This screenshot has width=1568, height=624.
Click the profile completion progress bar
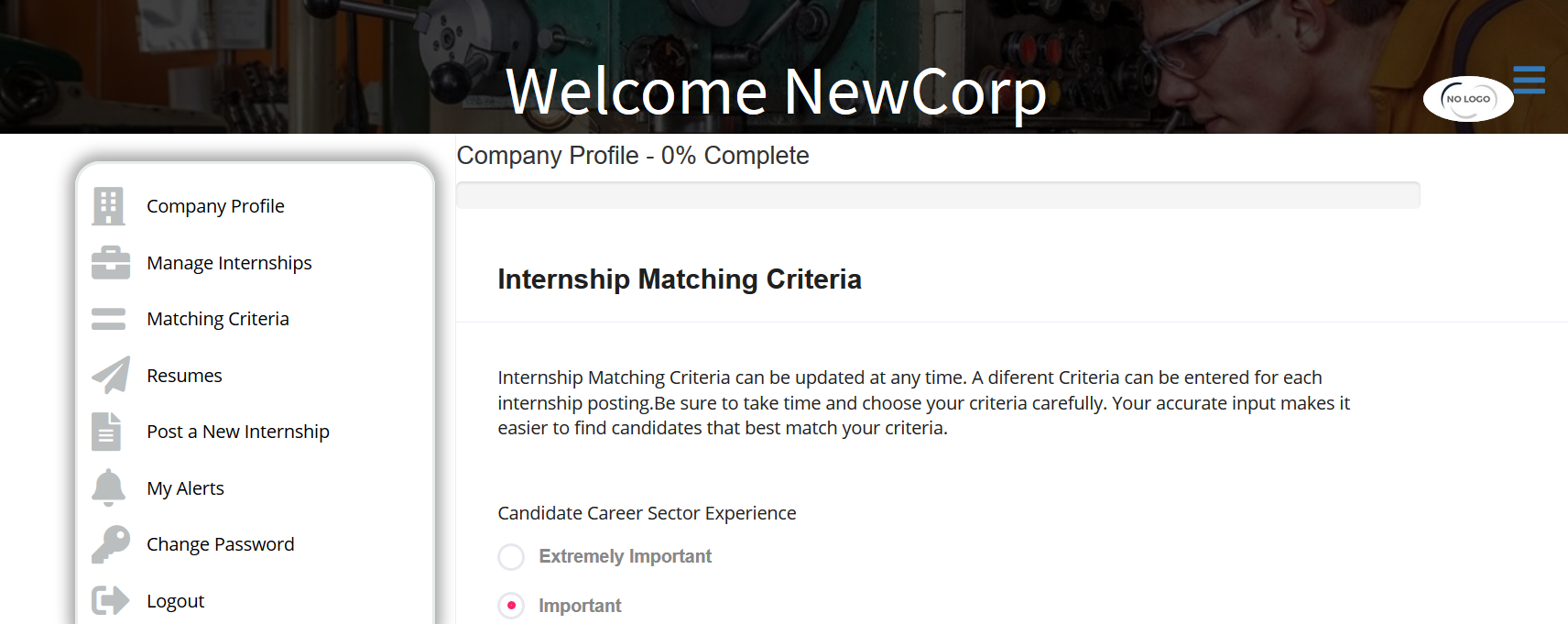click(938, 195)
